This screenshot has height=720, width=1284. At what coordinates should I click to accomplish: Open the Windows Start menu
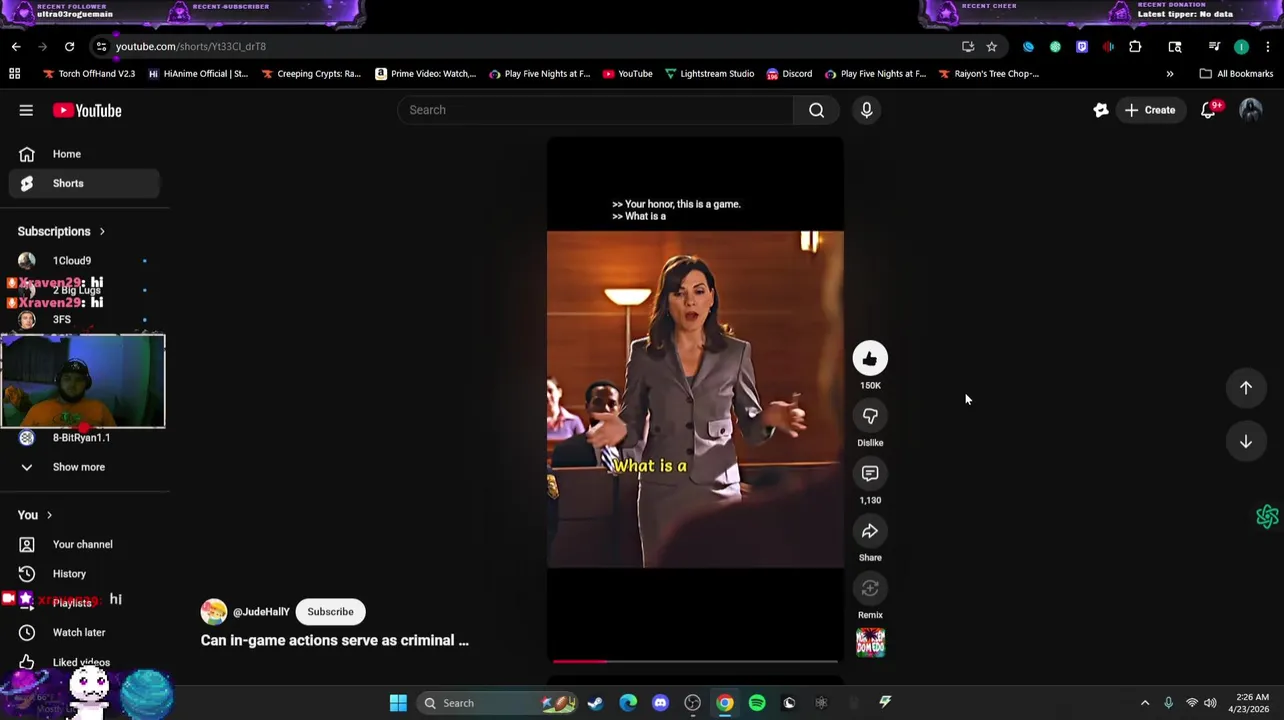click(x=398, y=703)
